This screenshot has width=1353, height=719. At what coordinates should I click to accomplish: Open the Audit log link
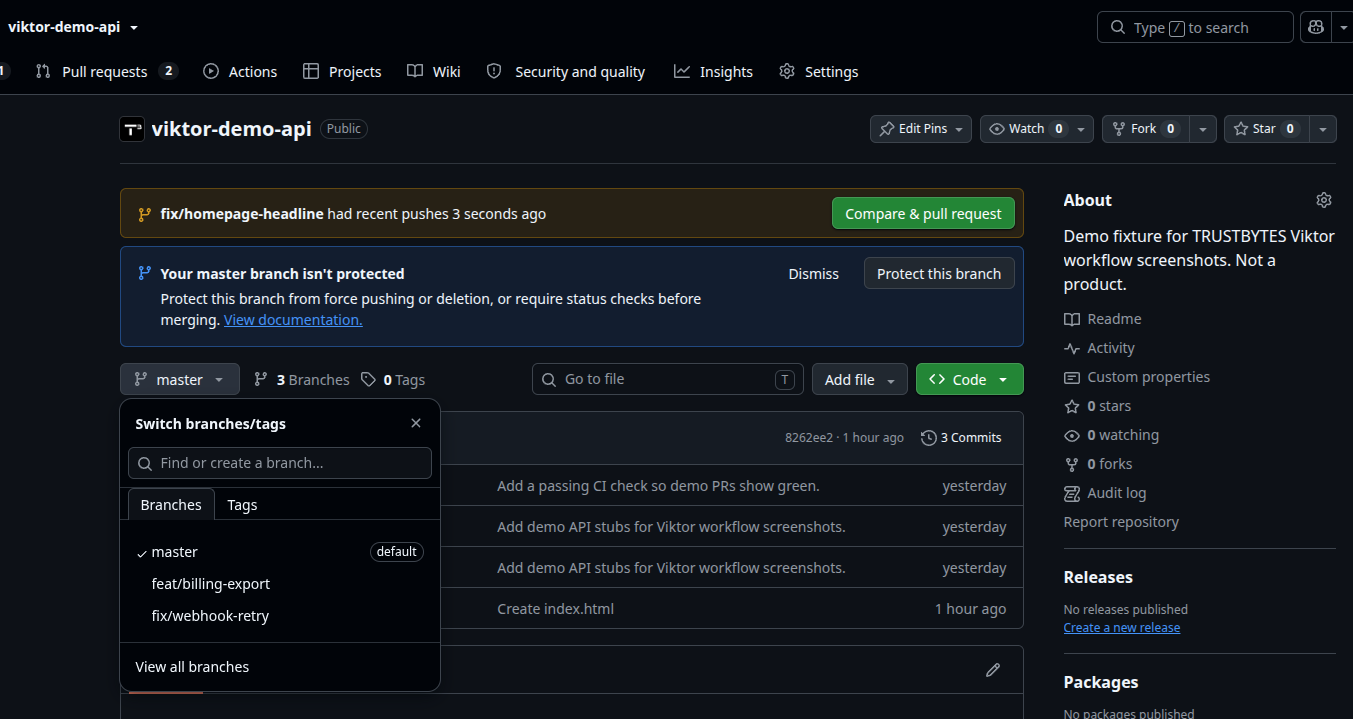[x=1105, y=493]
